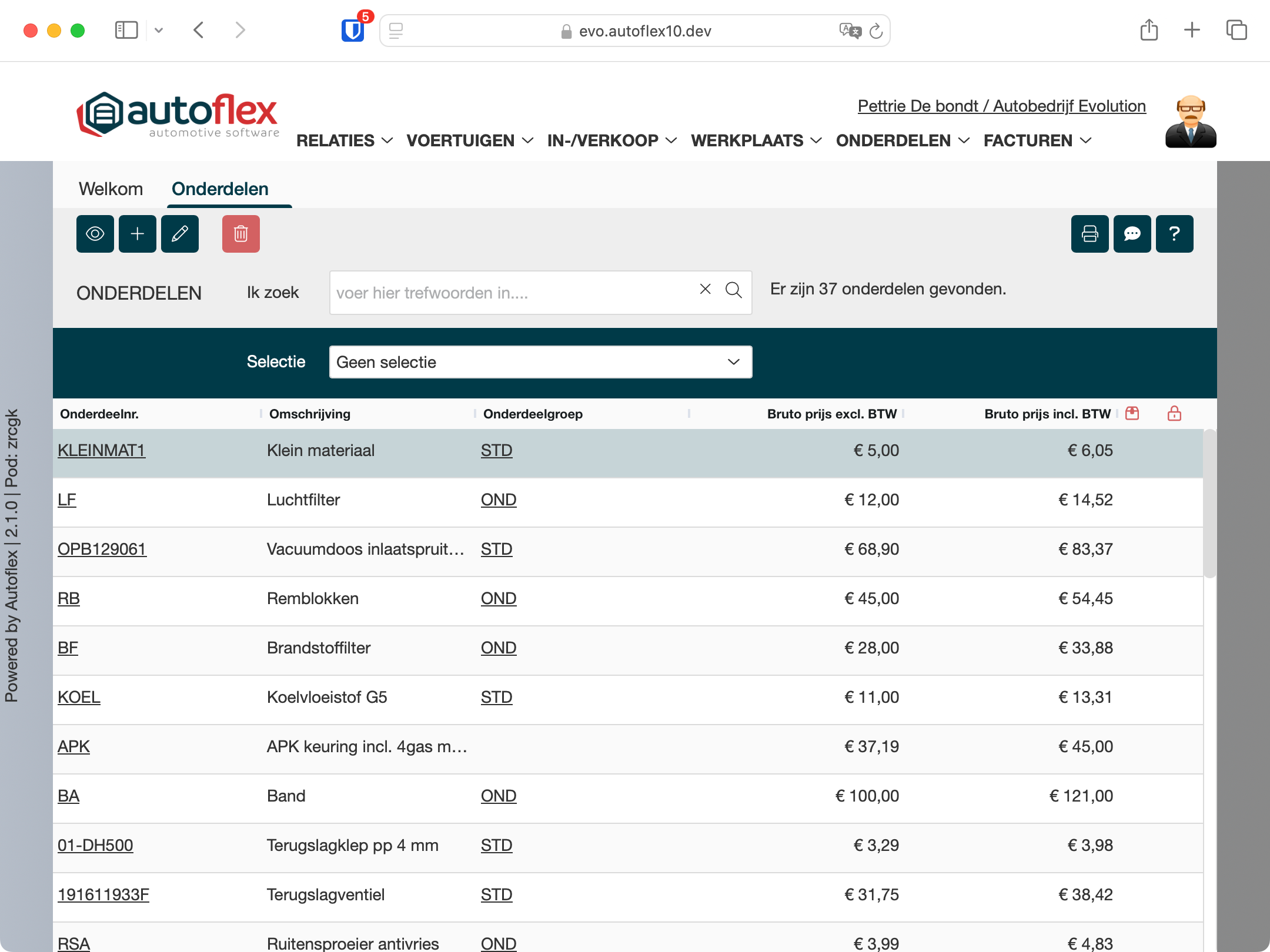Click the printer icon button
This screenshot has width=1270, height=952.
coord(1089,234)
